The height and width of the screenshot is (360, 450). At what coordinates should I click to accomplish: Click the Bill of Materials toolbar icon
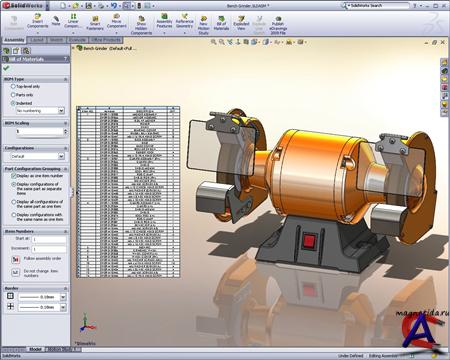221,23
